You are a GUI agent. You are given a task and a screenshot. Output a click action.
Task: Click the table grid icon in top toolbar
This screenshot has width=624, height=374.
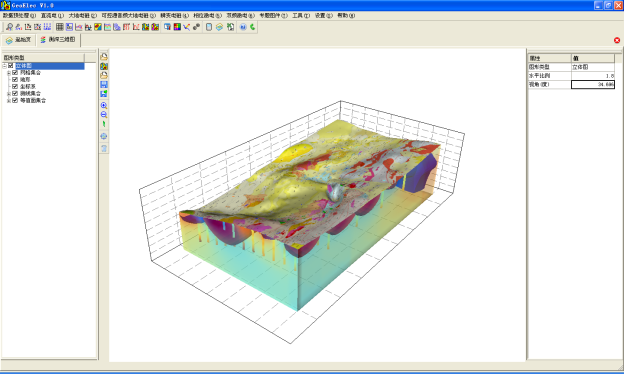coord(60,27)
